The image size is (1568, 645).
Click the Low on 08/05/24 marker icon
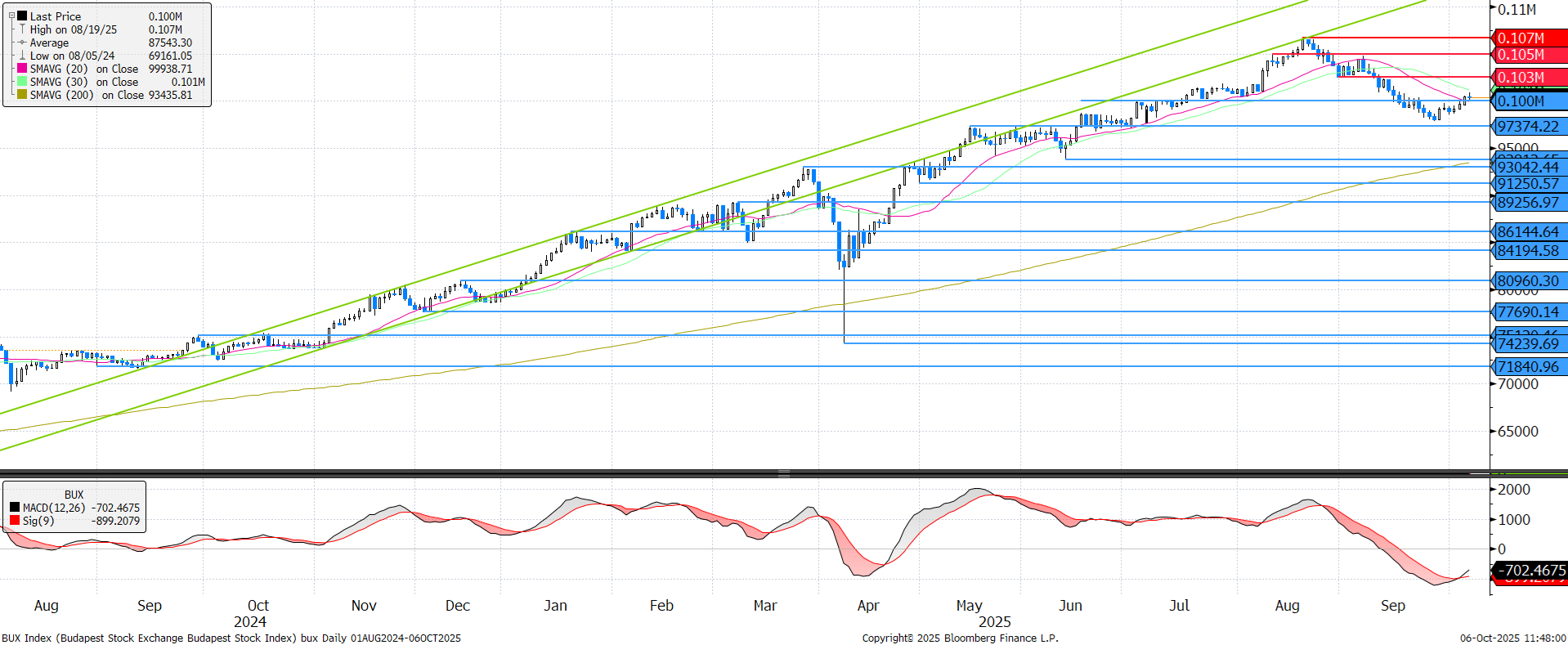(22, 56)
